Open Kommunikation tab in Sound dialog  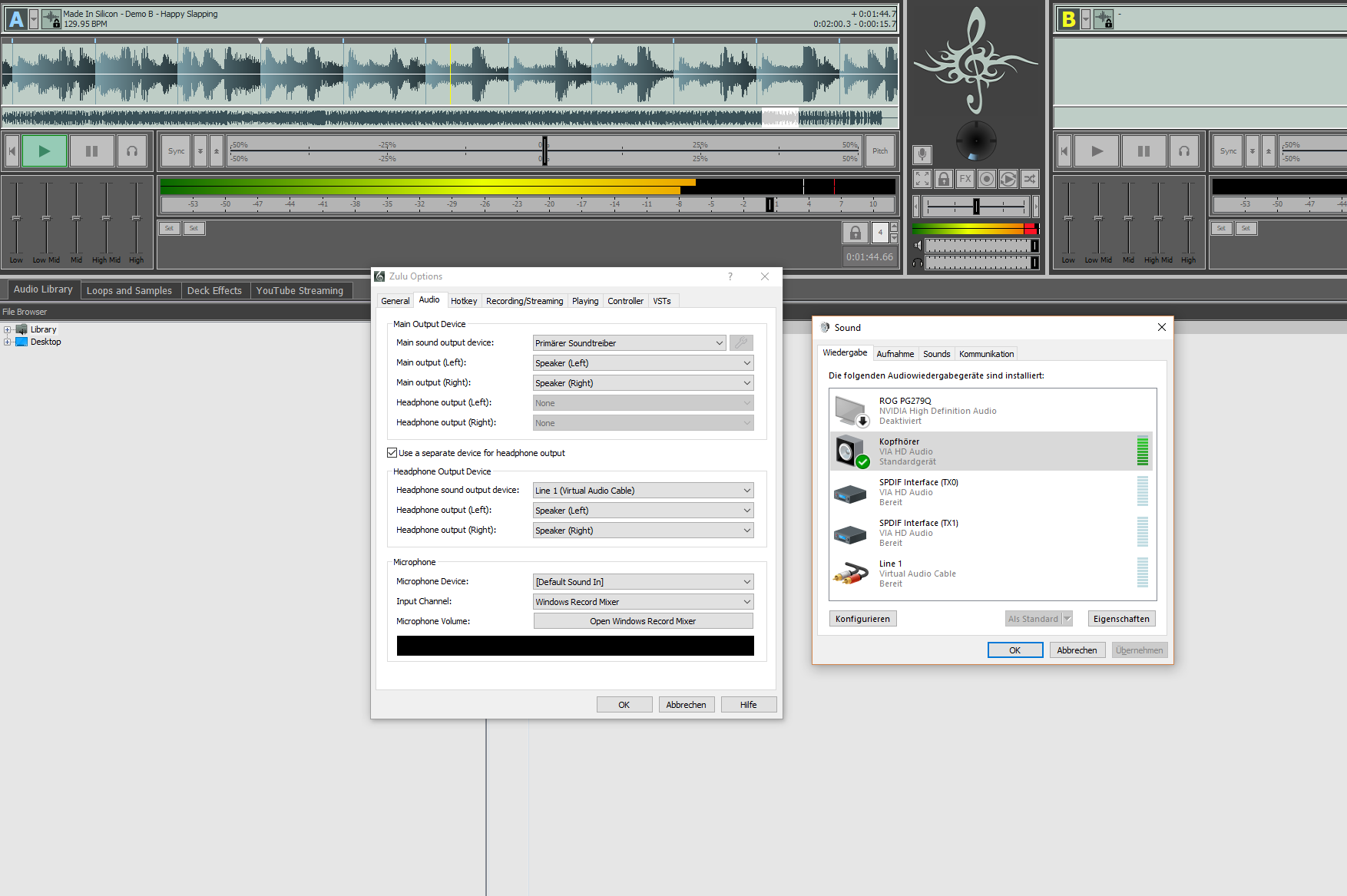[986, 354]
